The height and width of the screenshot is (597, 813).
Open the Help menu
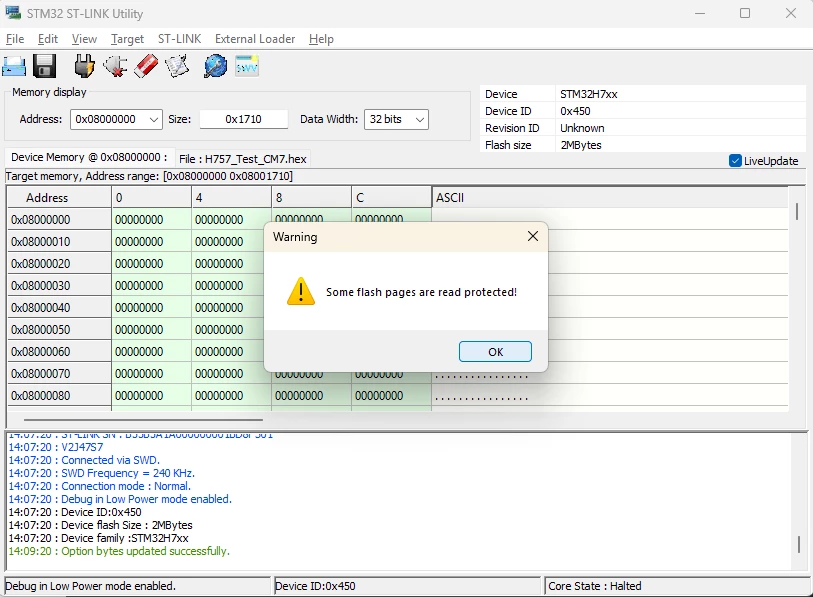tap(321, 39)
